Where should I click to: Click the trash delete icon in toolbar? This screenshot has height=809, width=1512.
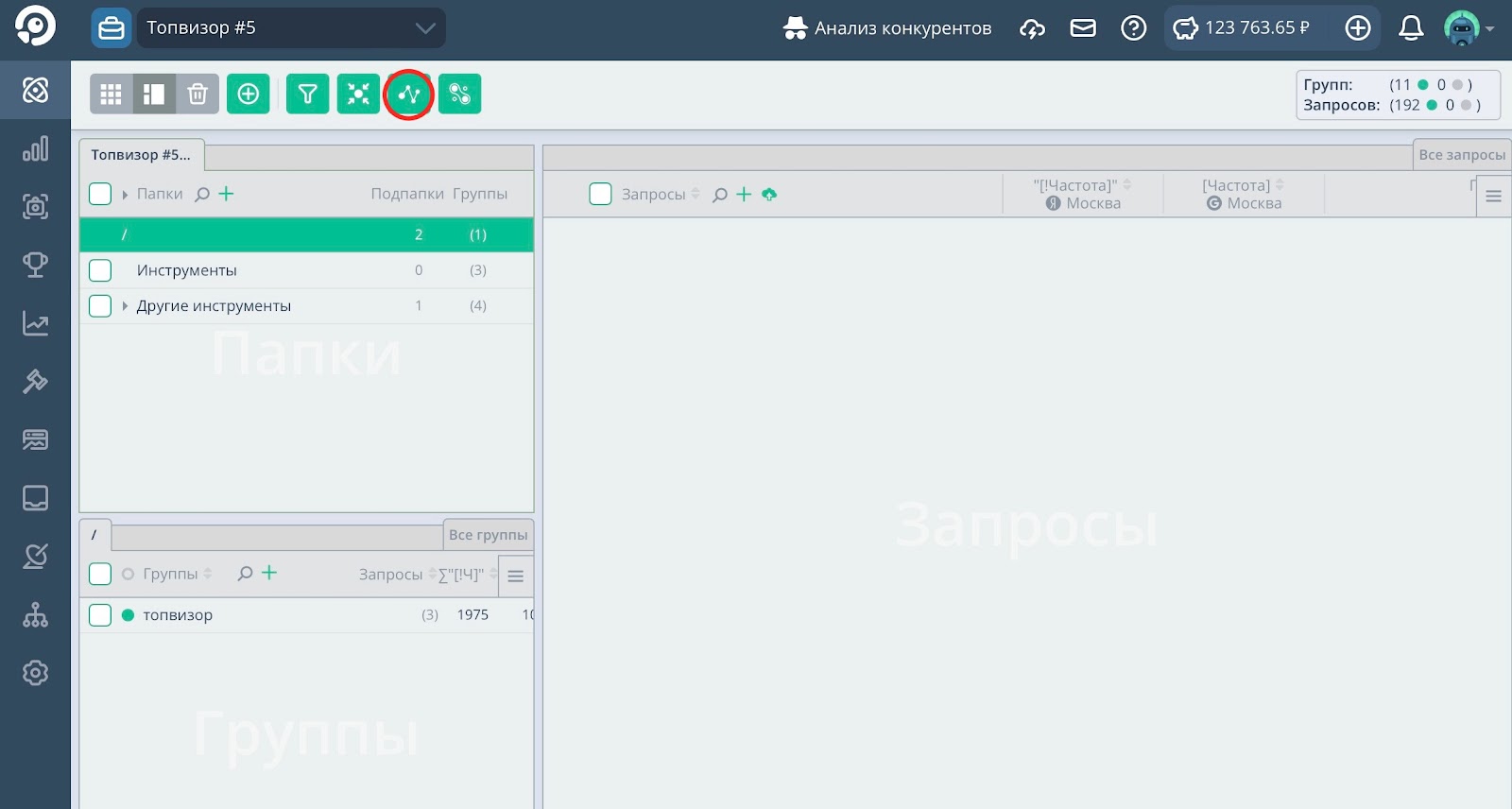[198, 94]
